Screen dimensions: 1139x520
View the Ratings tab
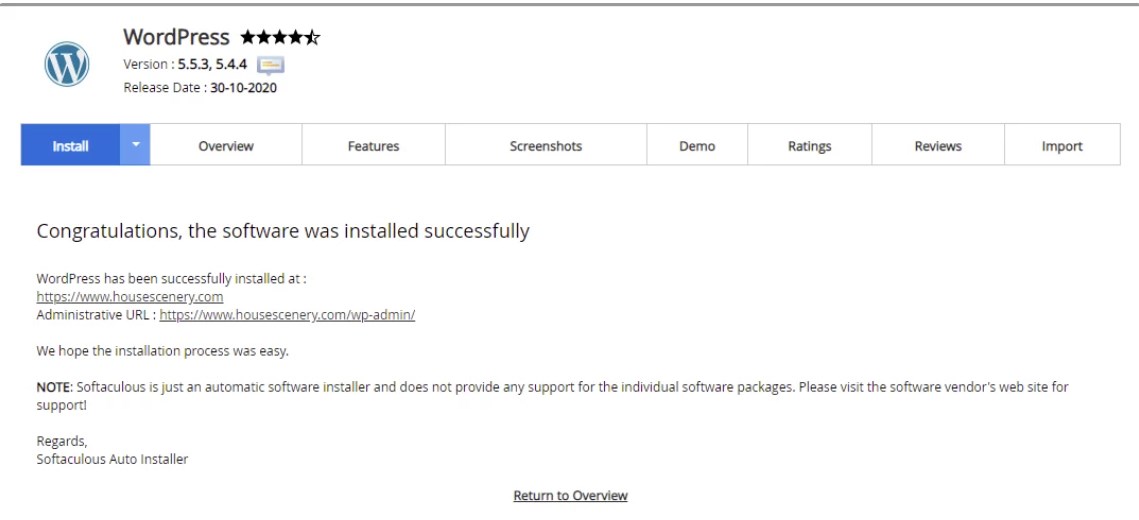click(809, 145)
